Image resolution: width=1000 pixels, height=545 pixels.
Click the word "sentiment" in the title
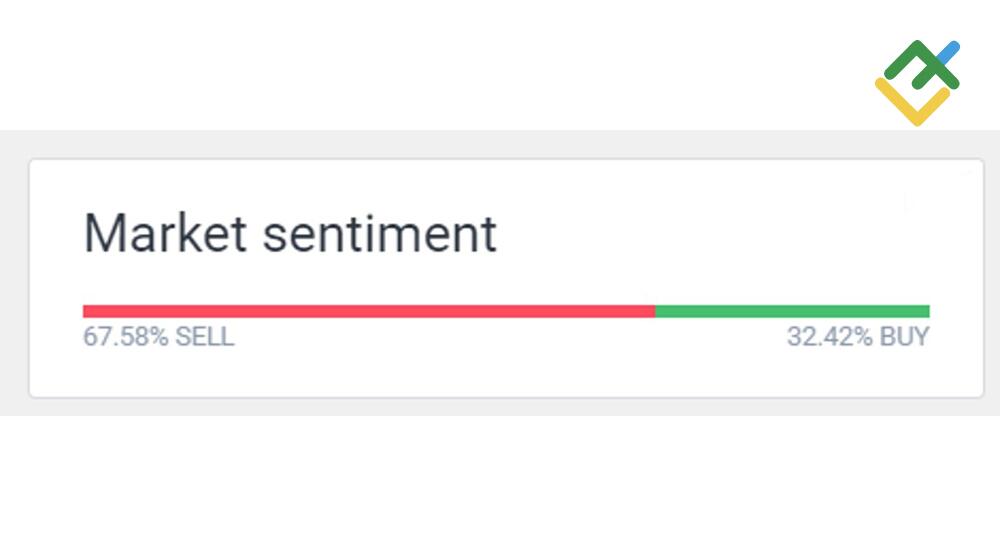(379, 234)
